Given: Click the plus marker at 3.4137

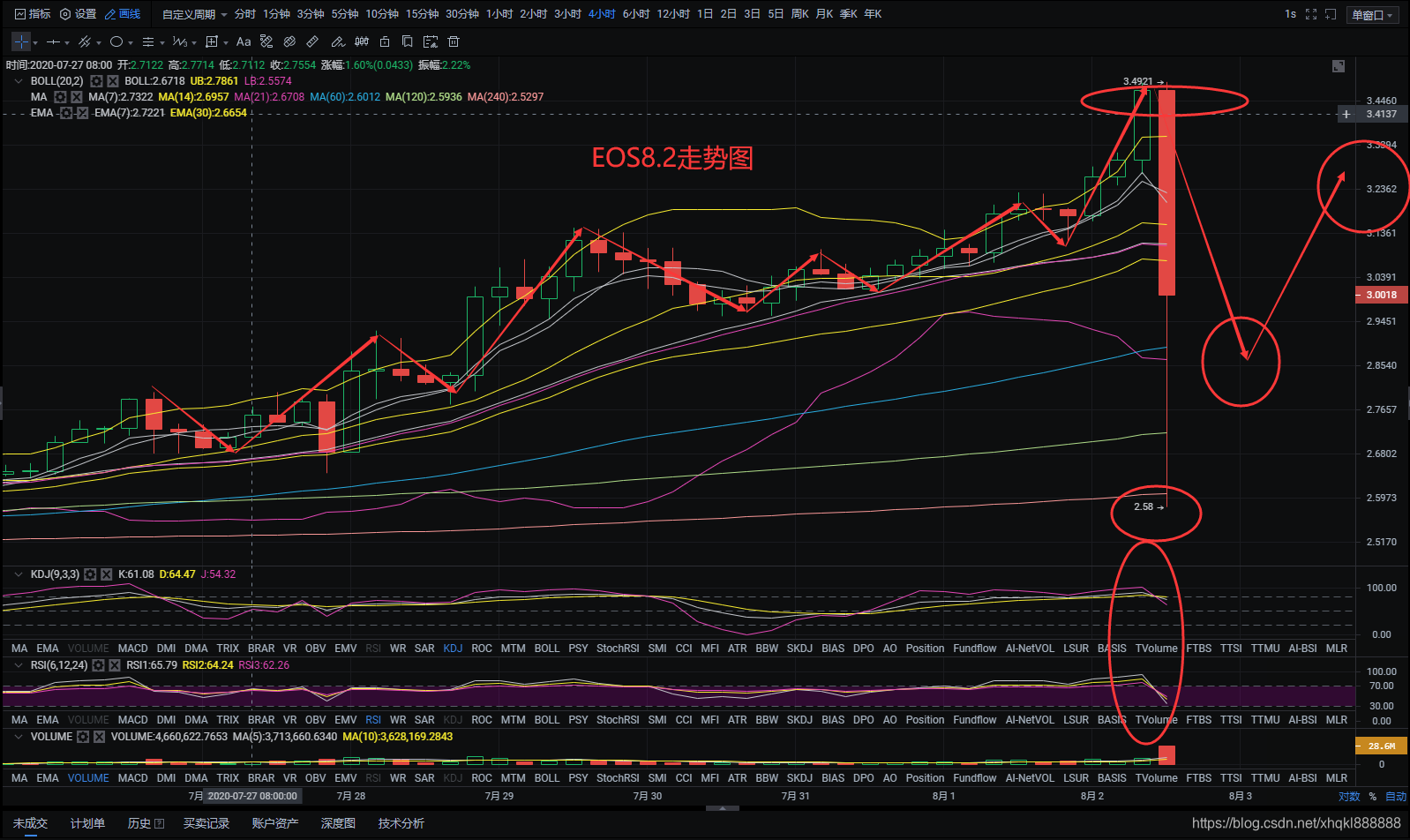Looking at the screenshot, I should pyautogui.click(x=1346, y=114).
